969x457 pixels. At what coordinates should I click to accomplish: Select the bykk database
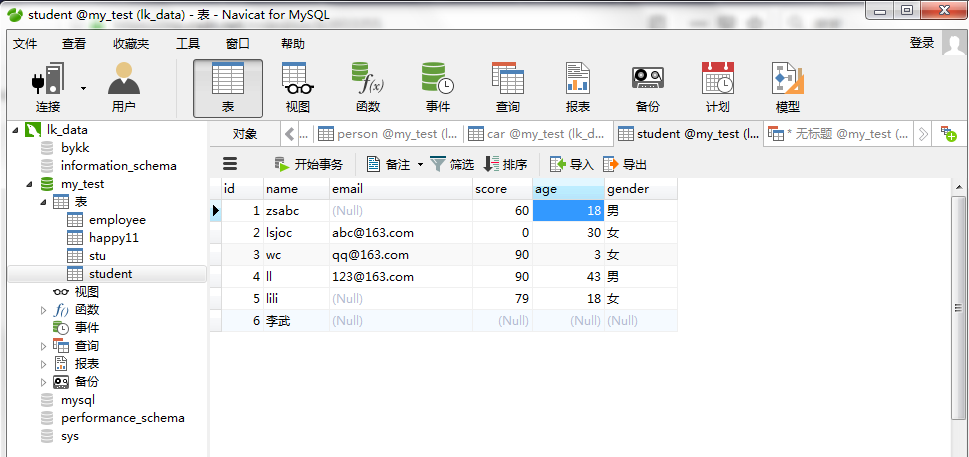[76, 148]
